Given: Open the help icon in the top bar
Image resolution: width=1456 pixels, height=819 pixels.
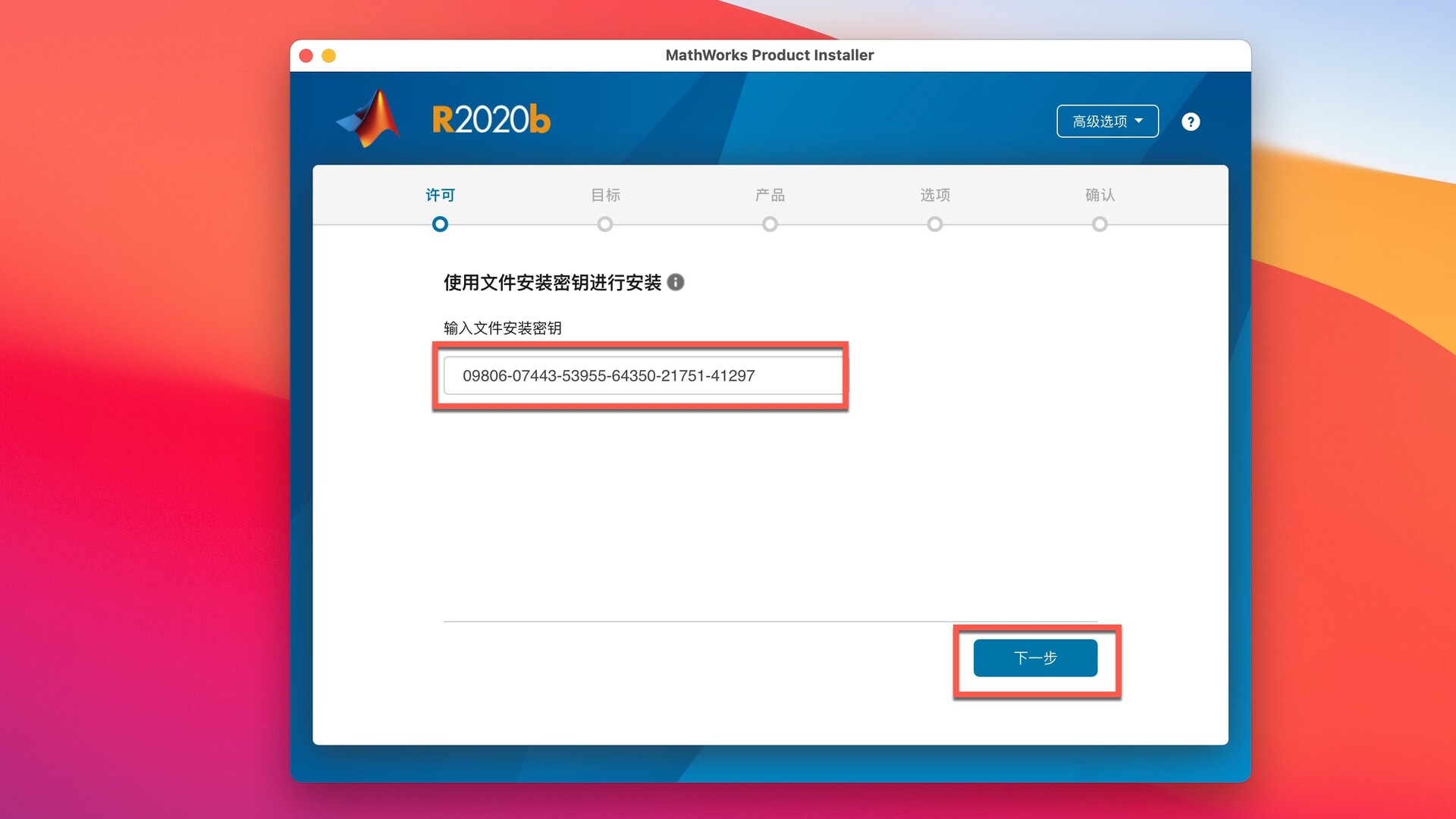Looking at the screenshot, I should point(1190,121).
